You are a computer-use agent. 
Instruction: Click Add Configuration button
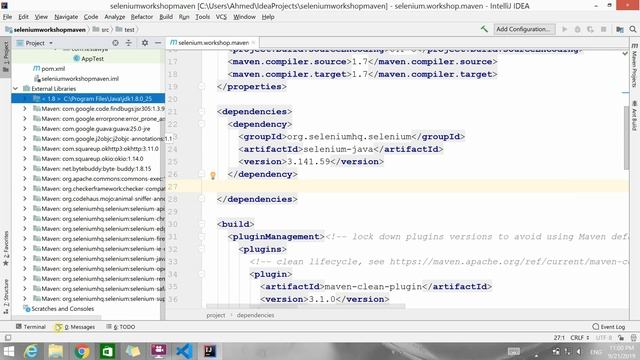(524, 29)
